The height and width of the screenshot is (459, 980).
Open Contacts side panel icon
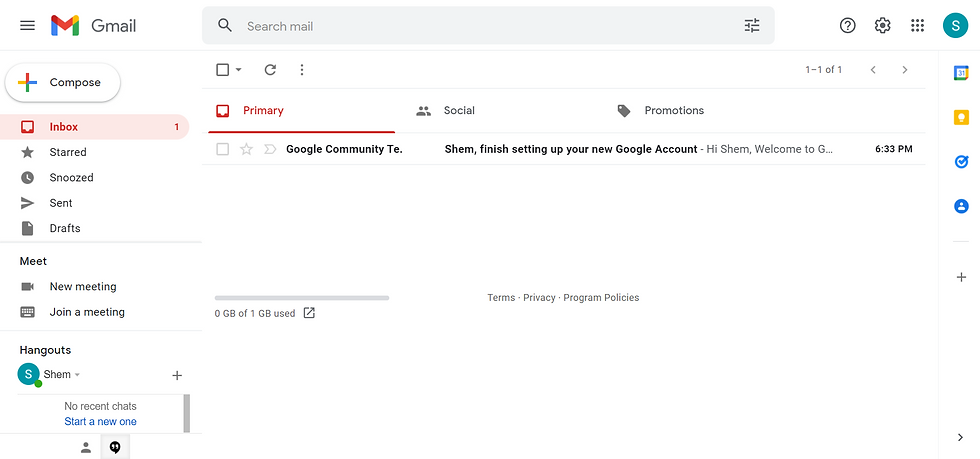coord(961,206)
